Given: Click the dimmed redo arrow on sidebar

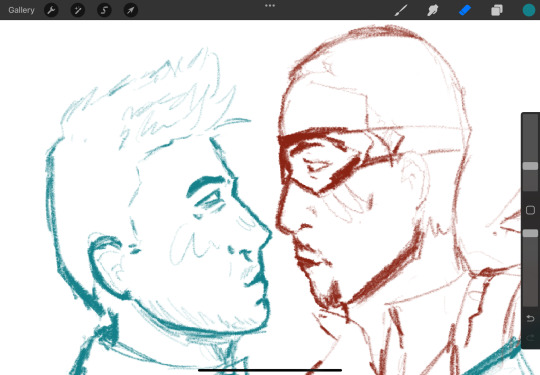Looking at the screenshot, I should 530,337.
